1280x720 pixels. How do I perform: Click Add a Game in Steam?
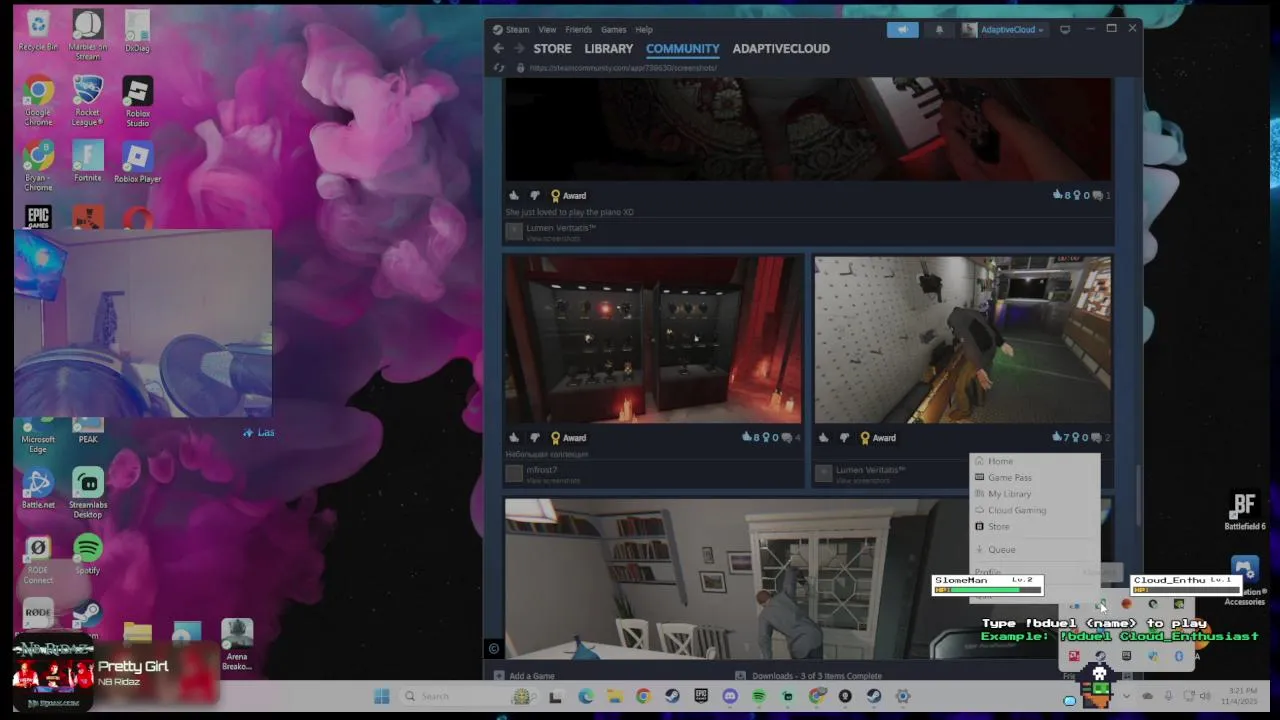(x=525, y=676)
